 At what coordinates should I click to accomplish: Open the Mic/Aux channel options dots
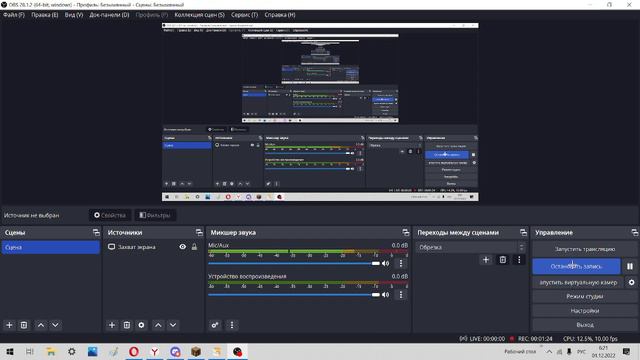tap(401, 263)
